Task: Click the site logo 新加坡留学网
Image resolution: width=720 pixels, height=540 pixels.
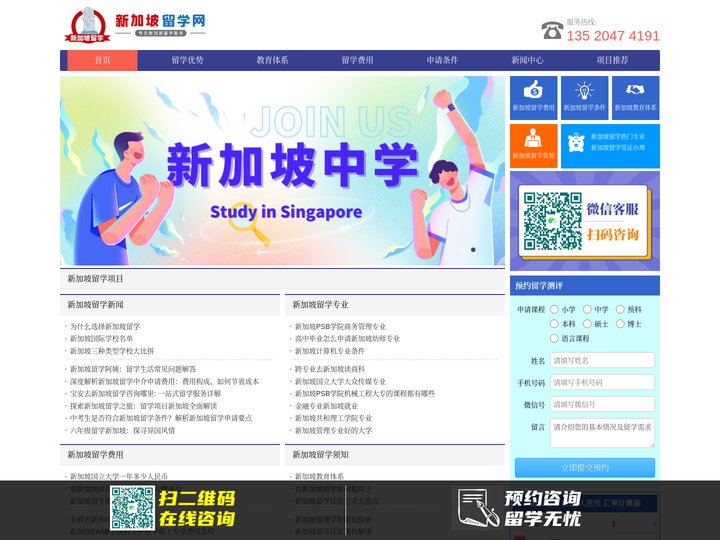Action: pyautogui.click(x=135, y=25)
